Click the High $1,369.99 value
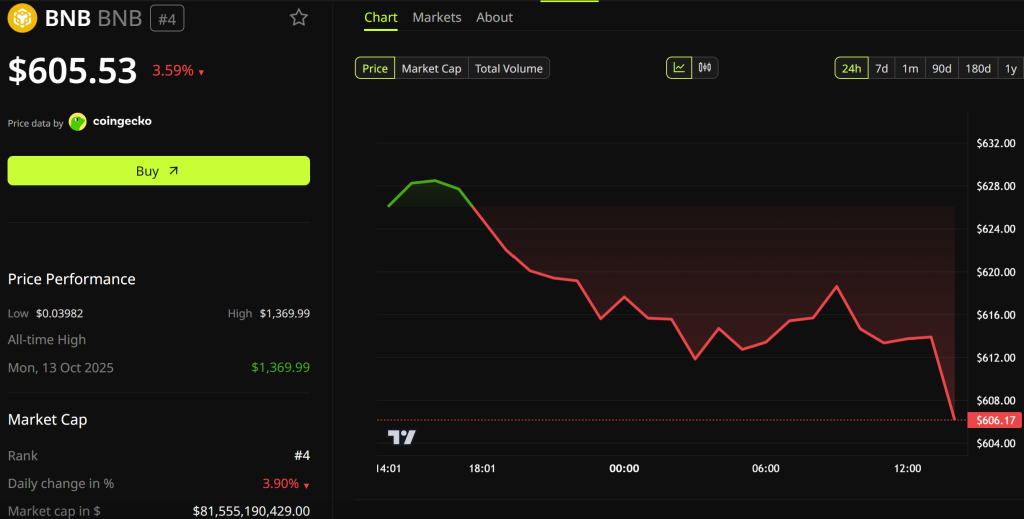1024x519 pixels. point(285,313)
